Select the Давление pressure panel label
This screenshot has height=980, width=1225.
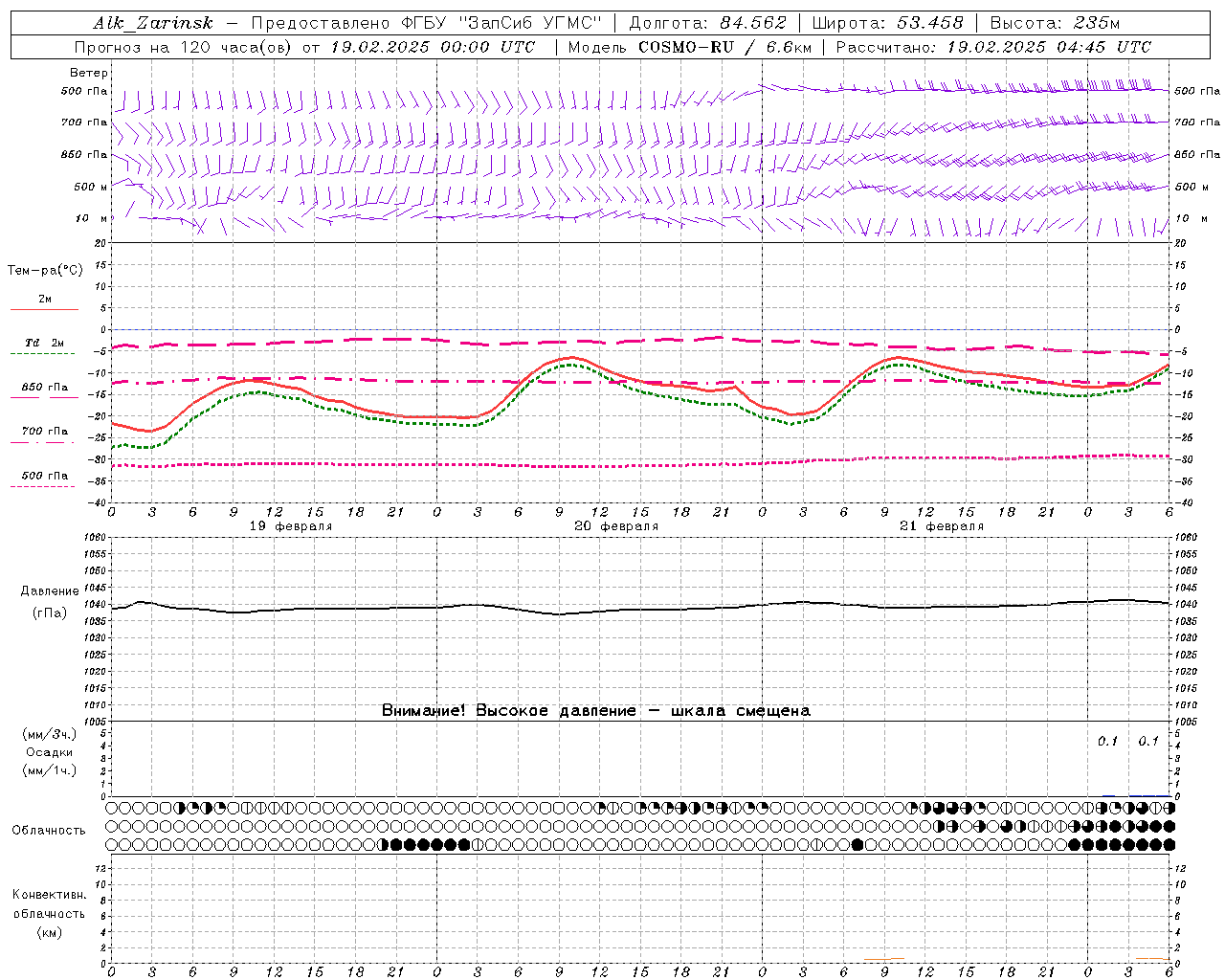coord(50,591)
